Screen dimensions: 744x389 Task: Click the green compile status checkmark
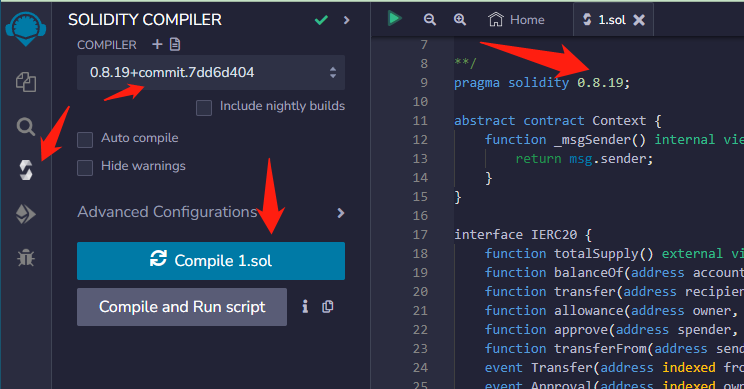tap(321, 20)
